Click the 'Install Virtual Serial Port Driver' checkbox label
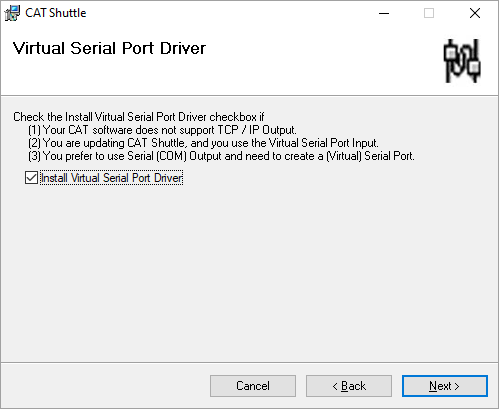 tap(112, 178)
